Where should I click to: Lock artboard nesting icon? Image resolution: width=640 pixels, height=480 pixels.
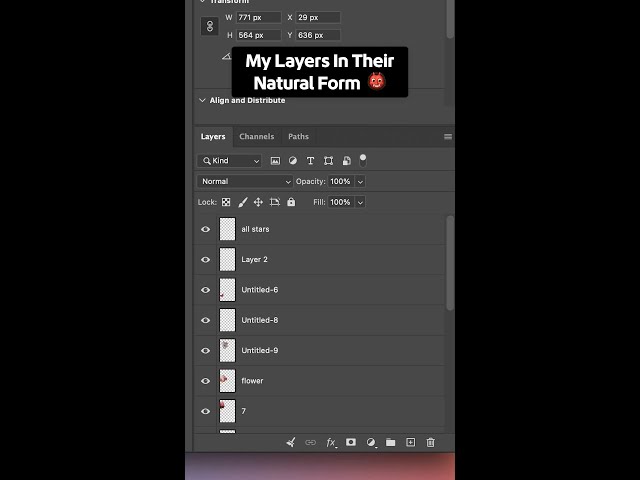pos(275,202)
